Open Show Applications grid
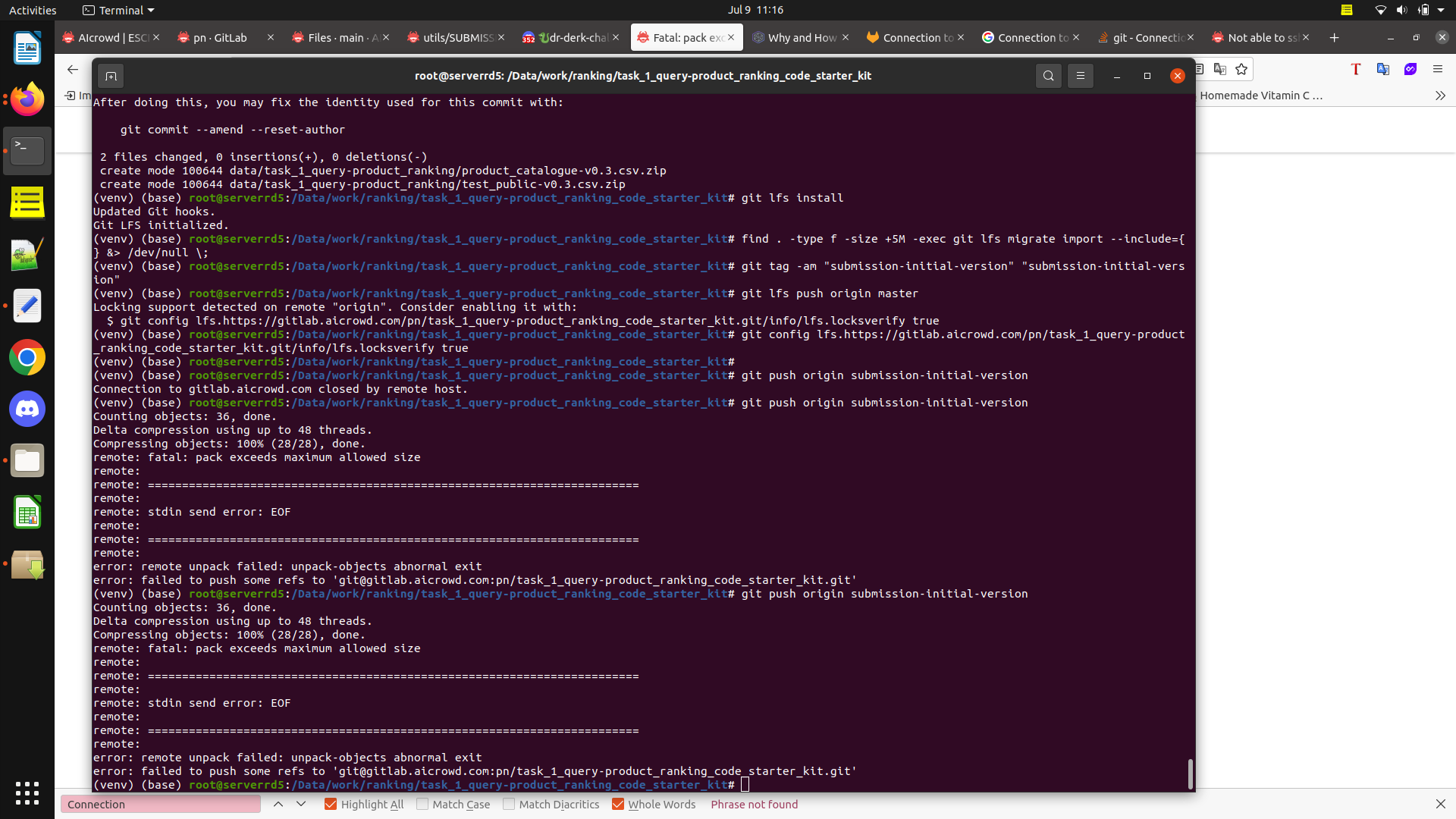 point(27,792)
